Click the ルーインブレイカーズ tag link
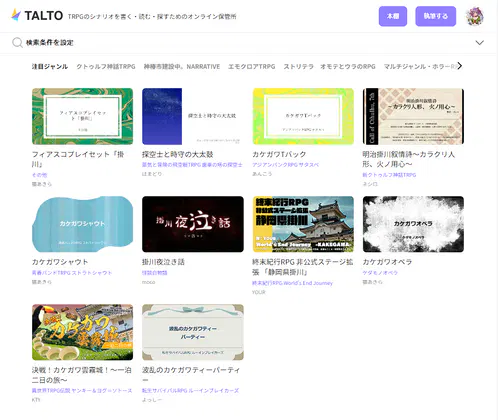This screenshot has width=498, height=420. pyautogui.click(x=190, y=390)
